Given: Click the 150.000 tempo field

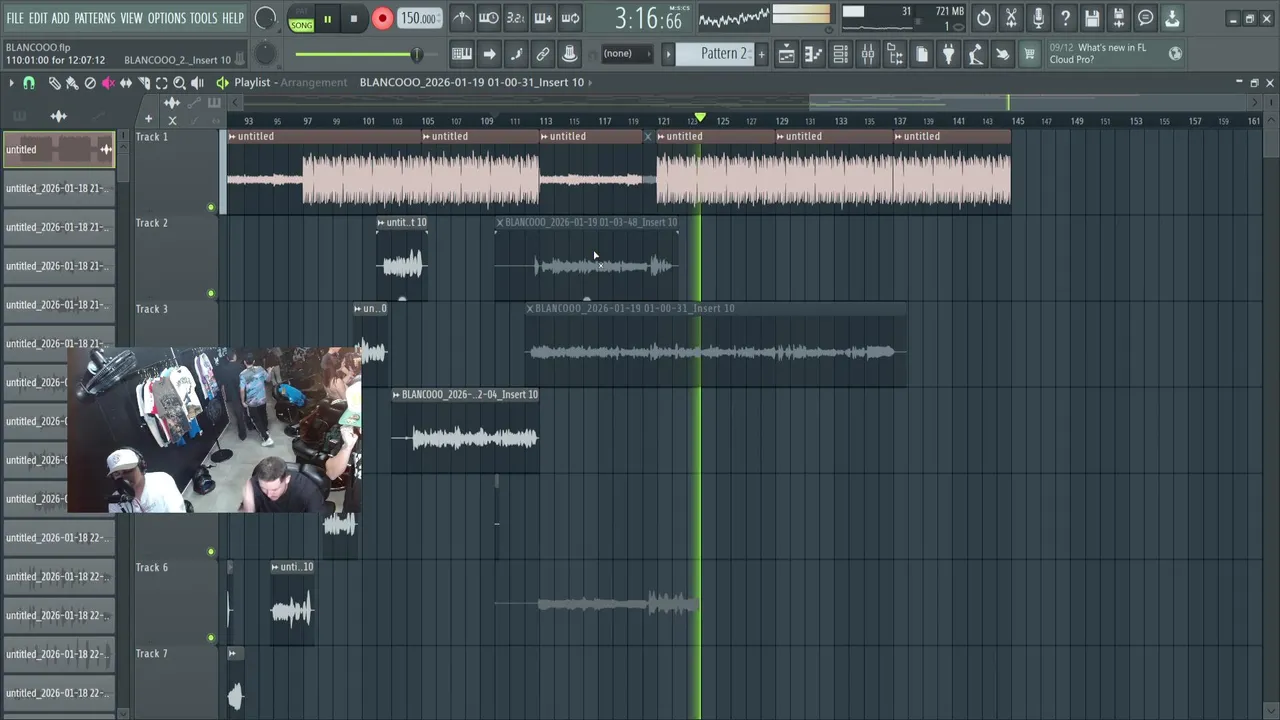Looking at the screenshot, I should [x=420, y=19].
